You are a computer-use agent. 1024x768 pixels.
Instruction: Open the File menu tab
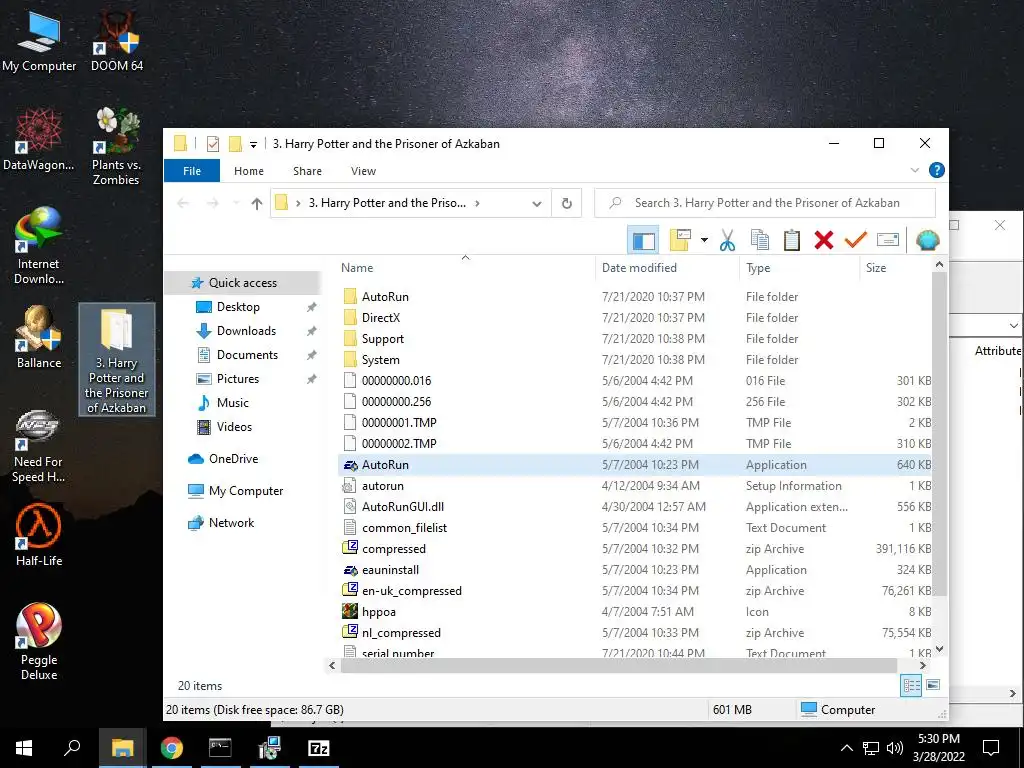[192, 171]
